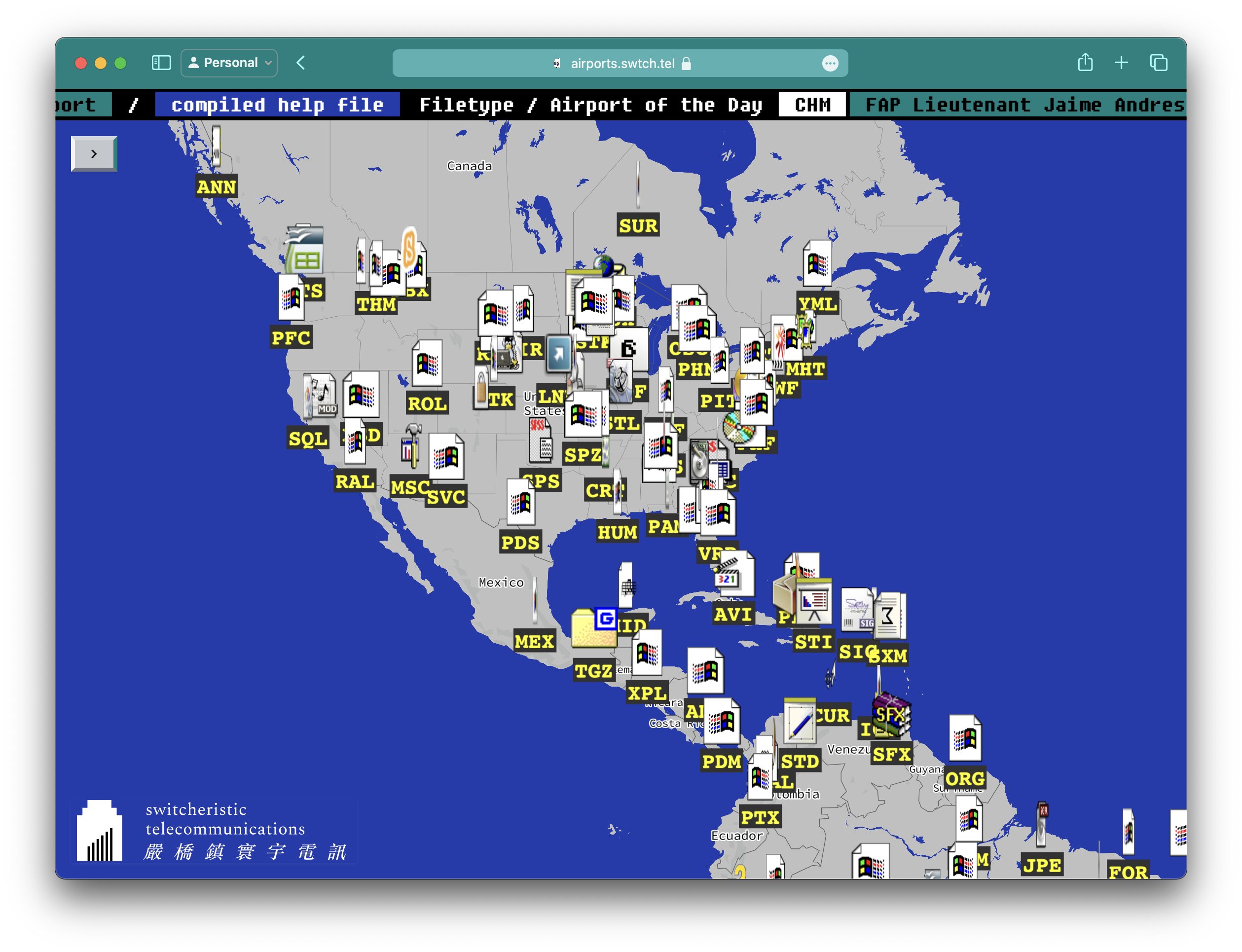This screenshot has height=952, width=1242.
Task: Expand the side panel with chevron button
Action: click(x=94, y=153)
